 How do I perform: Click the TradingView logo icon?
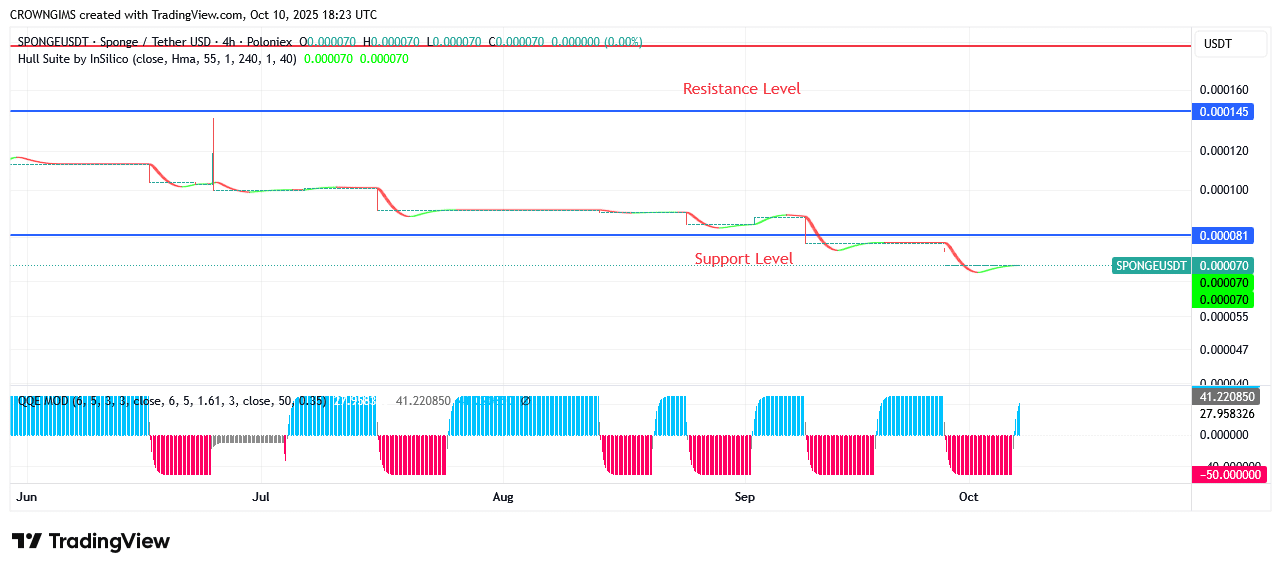tap(27, 541)
